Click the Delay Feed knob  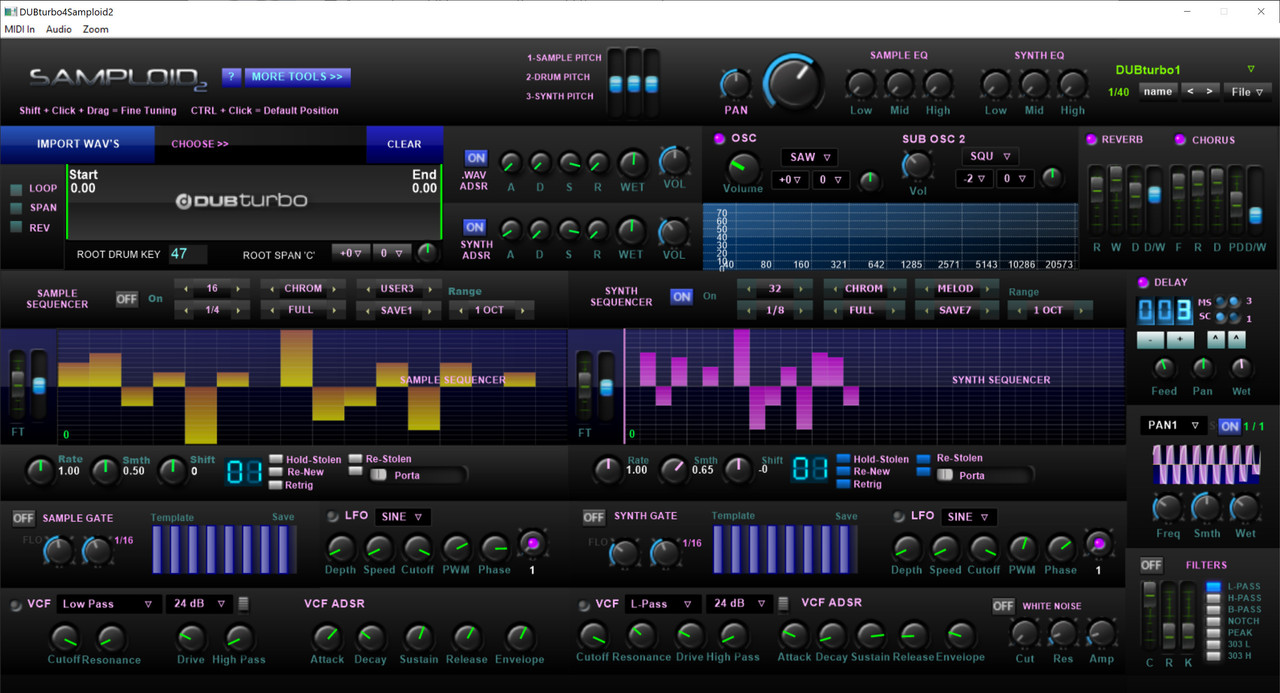pos(1163,368)
